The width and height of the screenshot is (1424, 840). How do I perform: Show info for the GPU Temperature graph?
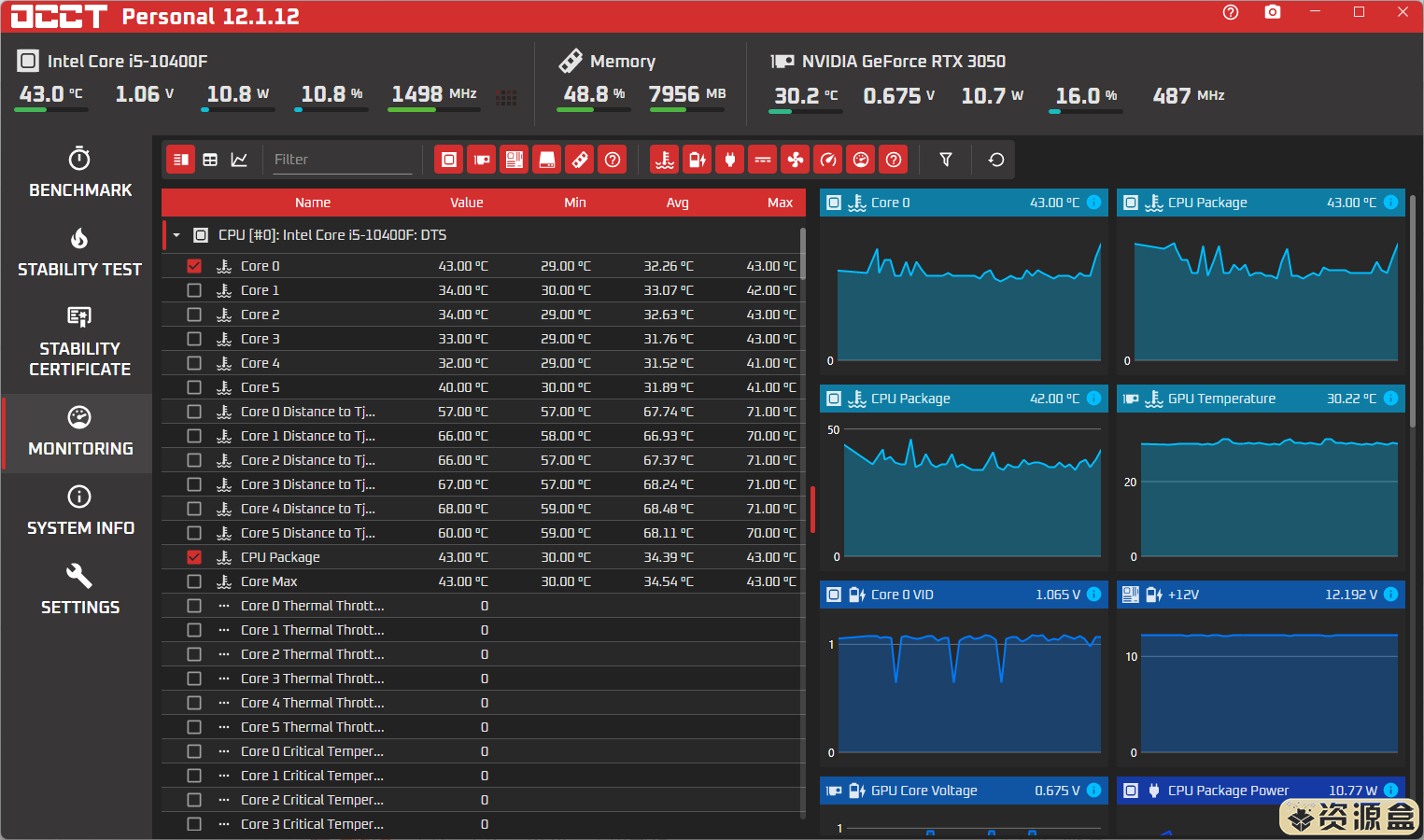[x=1390, y=399]
